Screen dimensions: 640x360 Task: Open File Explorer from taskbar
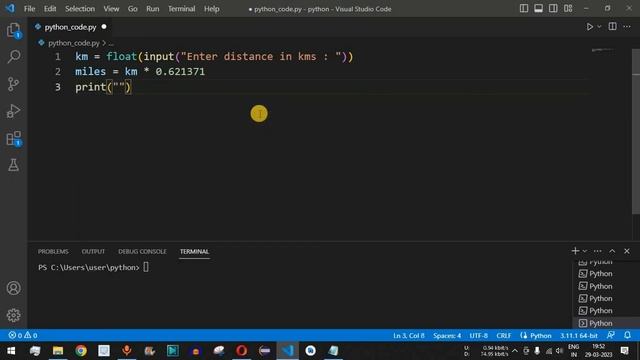click(58, 351)
